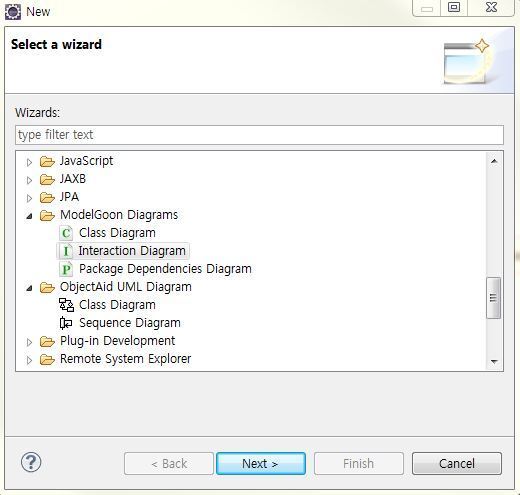Select Sequence Diagram wizard
The height and width of the screenshot is (495, 520).
pyautogui.click(x=130, y=323)
